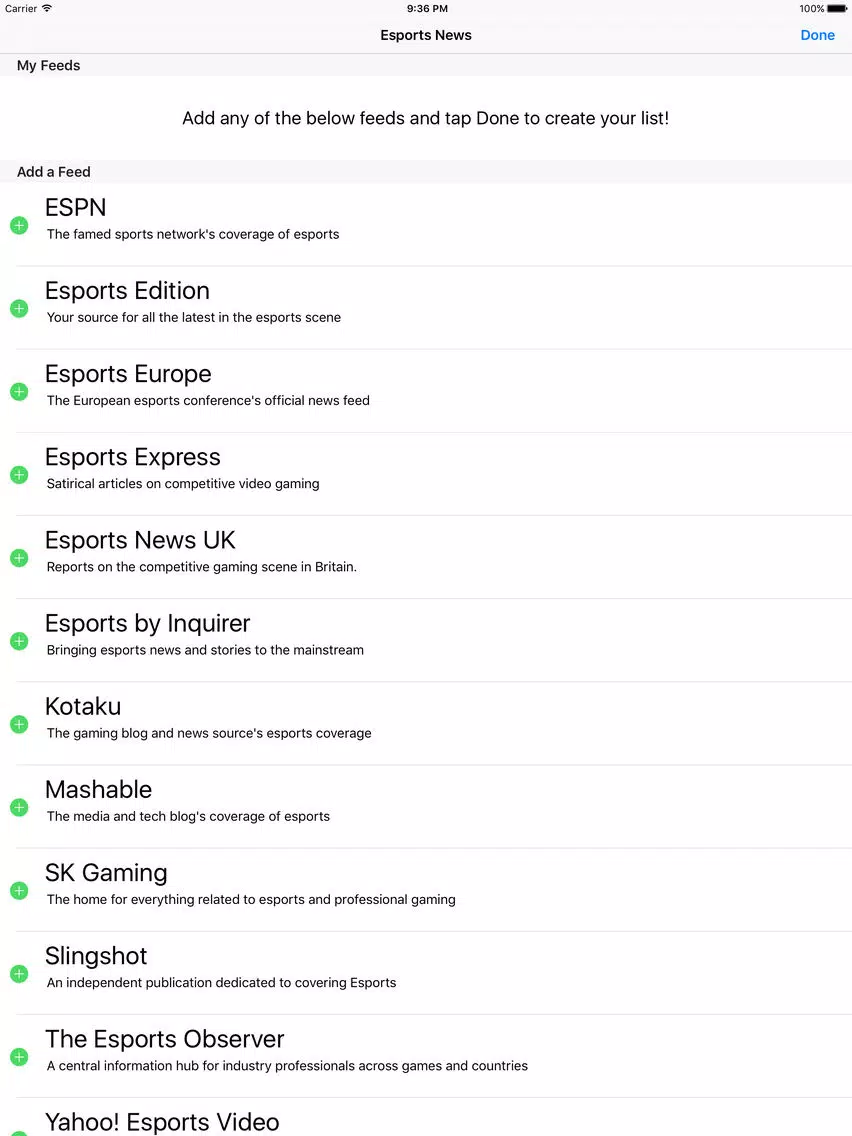
Task: Tap the My Feeds section header
Action: 49,65
